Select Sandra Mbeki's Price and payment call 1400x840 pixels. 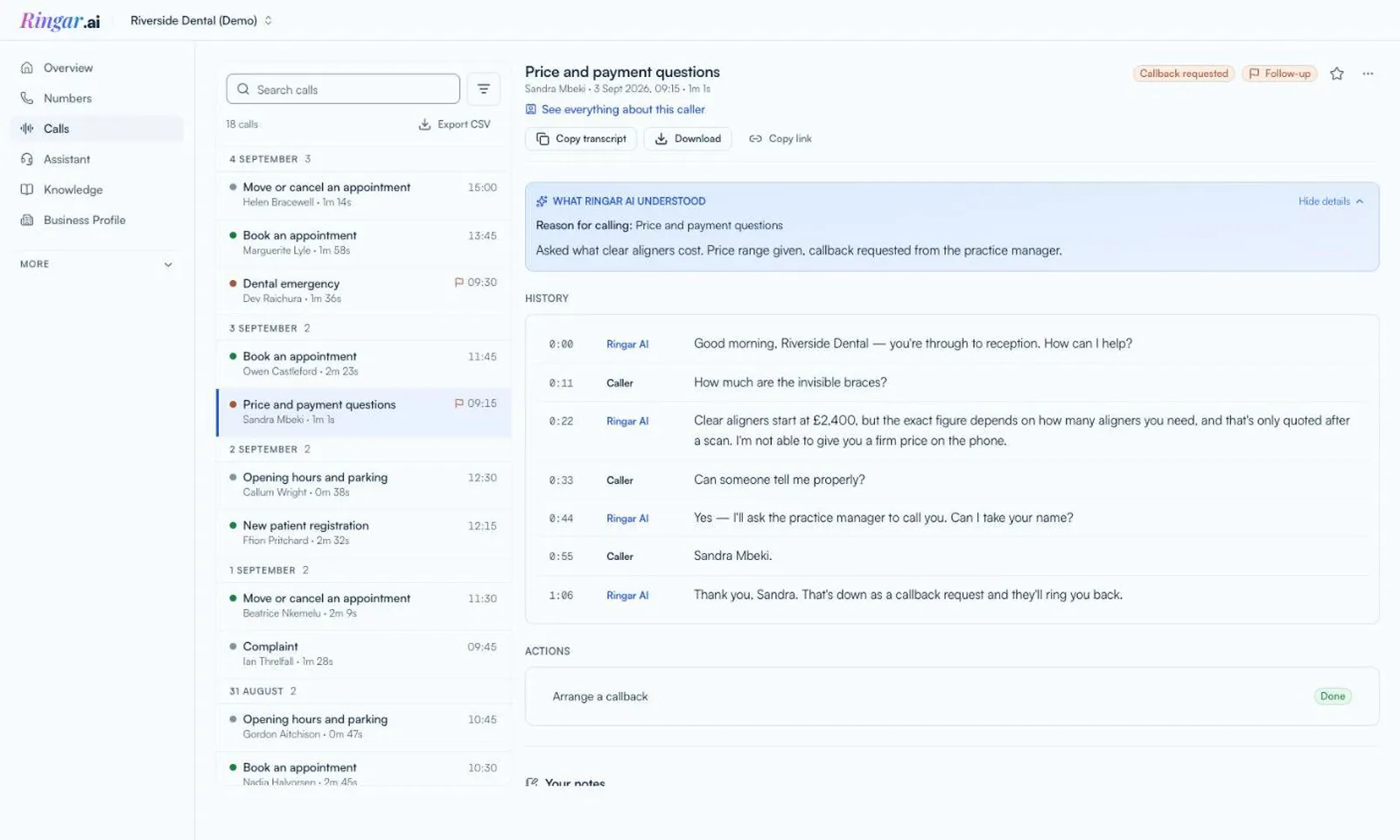point(364,411)
